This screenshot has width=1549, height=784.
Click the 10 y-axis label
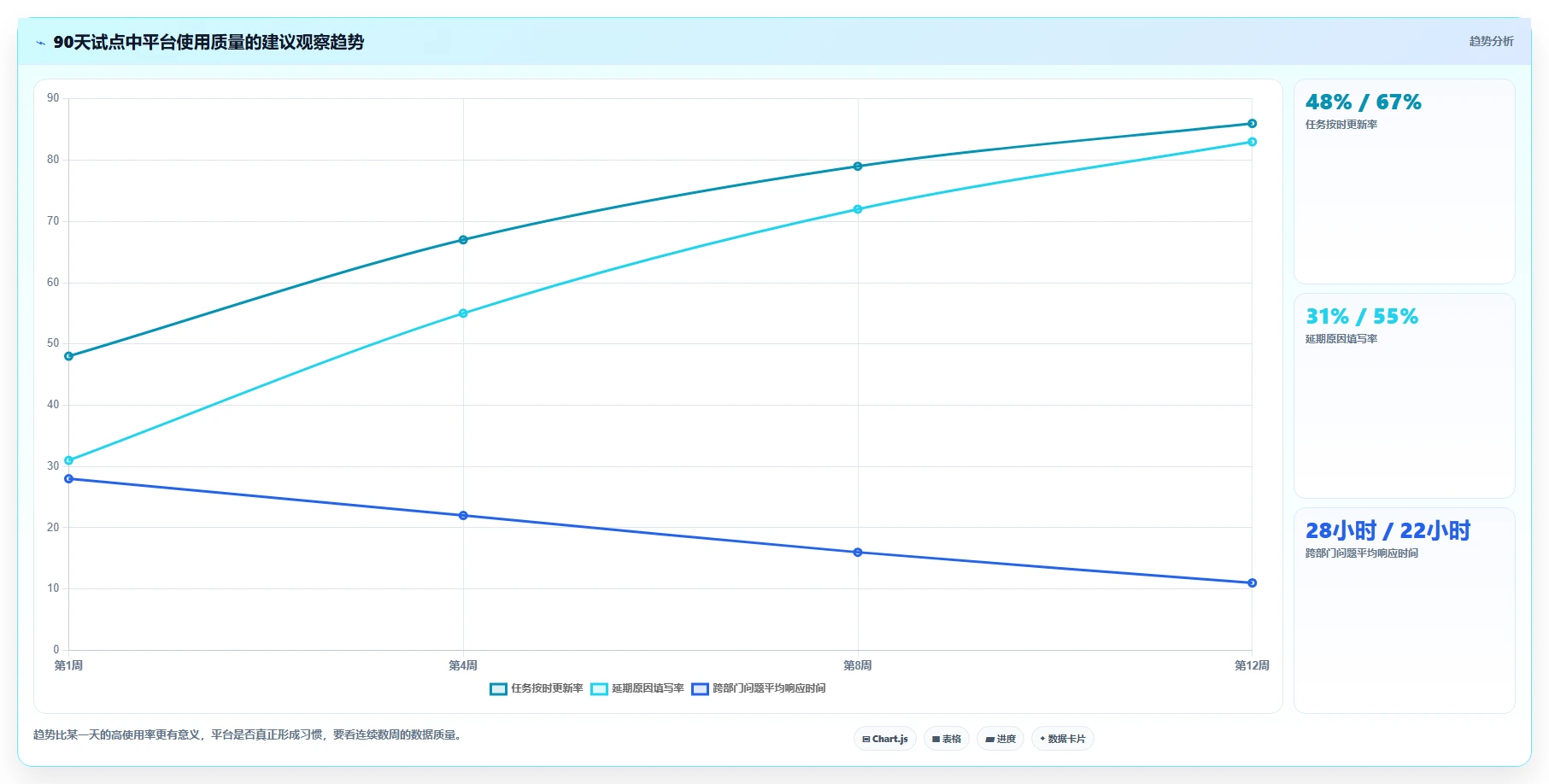pyautogui.click(x=53, y=588)
